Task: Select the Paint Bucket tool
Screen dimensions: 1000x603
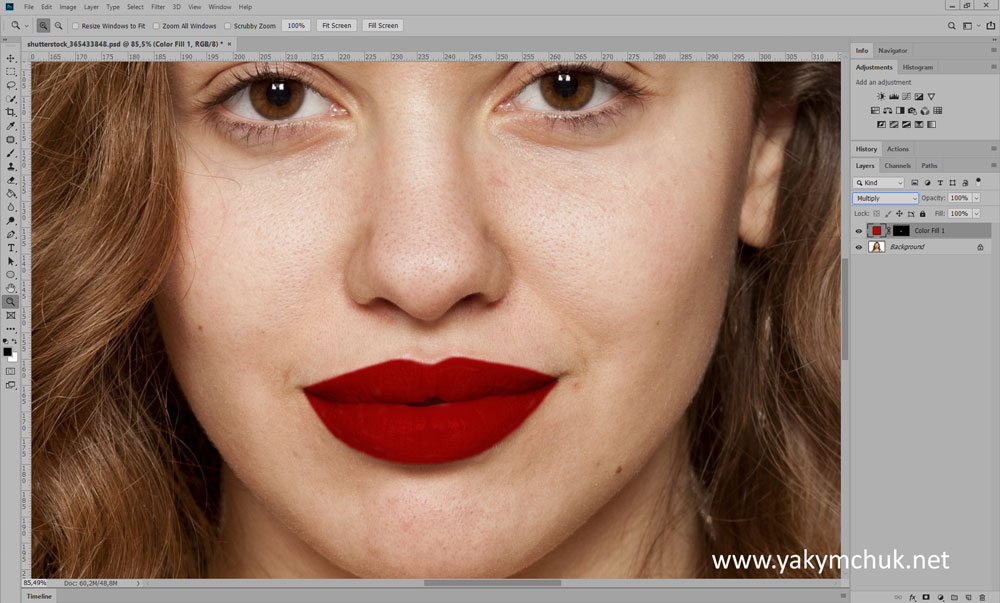Action: (x=11, y=194)
